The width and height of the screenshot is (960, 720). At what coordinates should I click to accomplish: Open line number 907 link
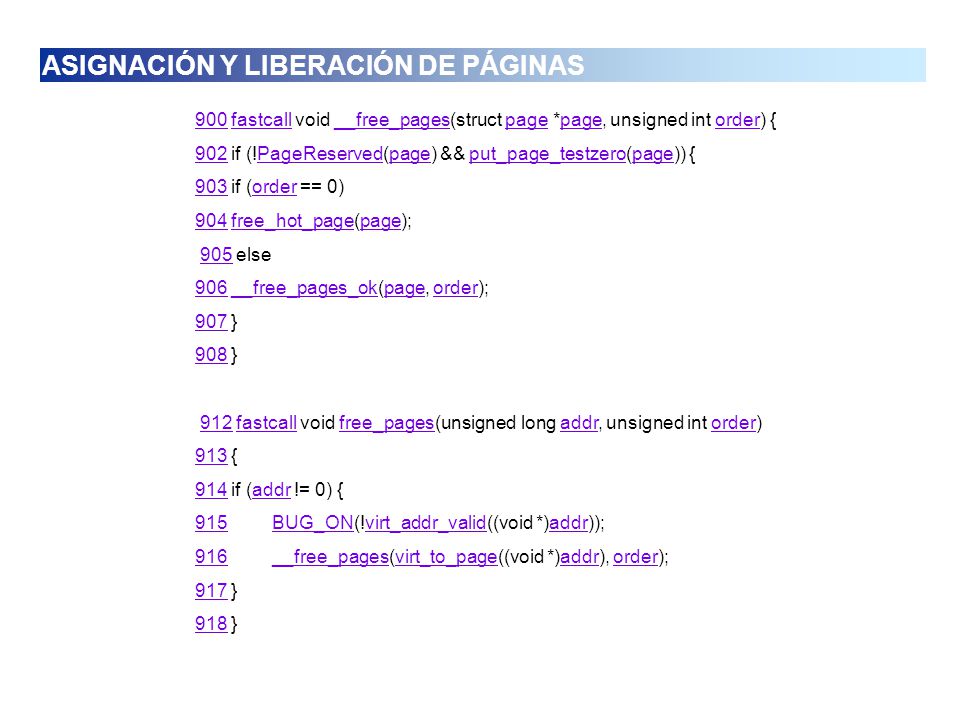click(211, 321)
